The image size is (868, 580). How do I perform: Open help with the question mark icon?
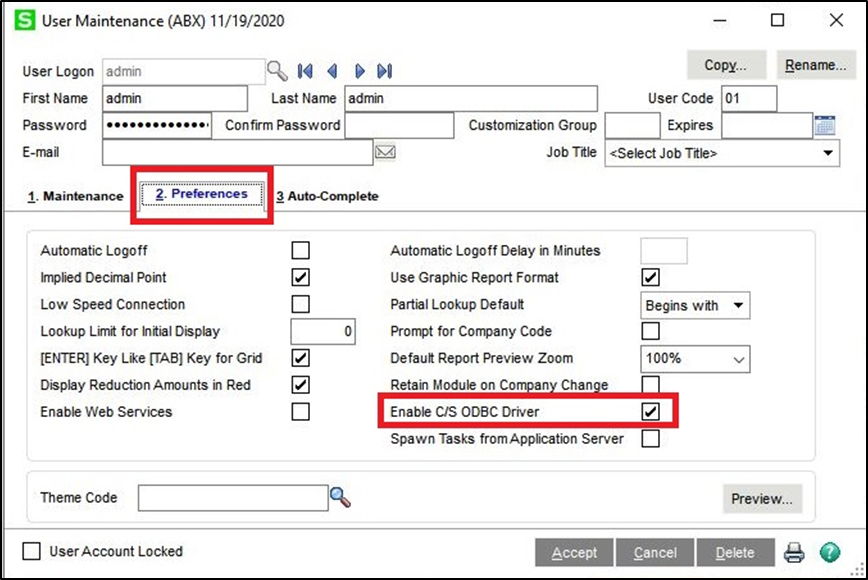pos(829,552)
